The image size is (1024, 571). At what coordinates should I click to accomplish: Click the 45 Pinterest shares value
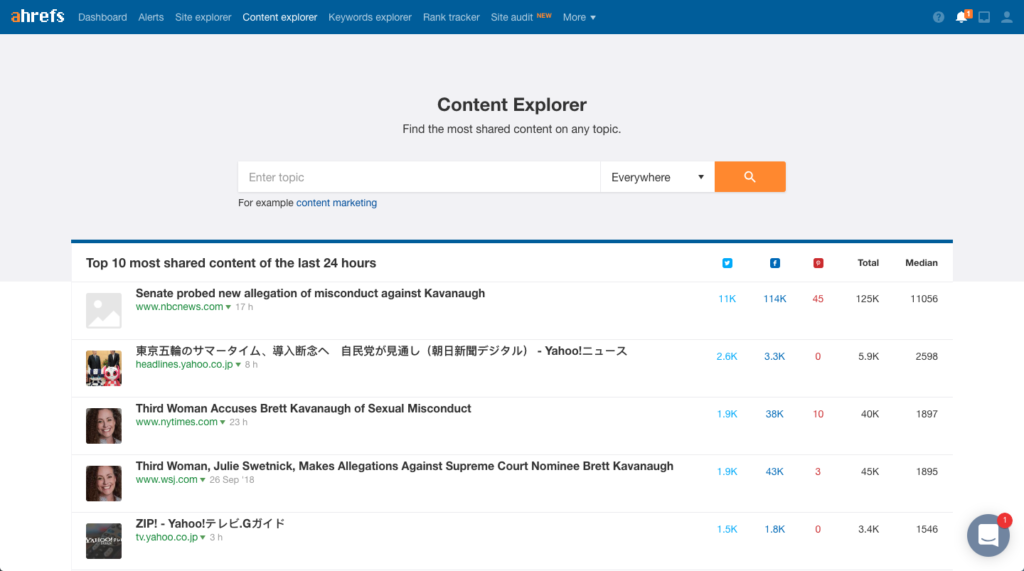818,299
